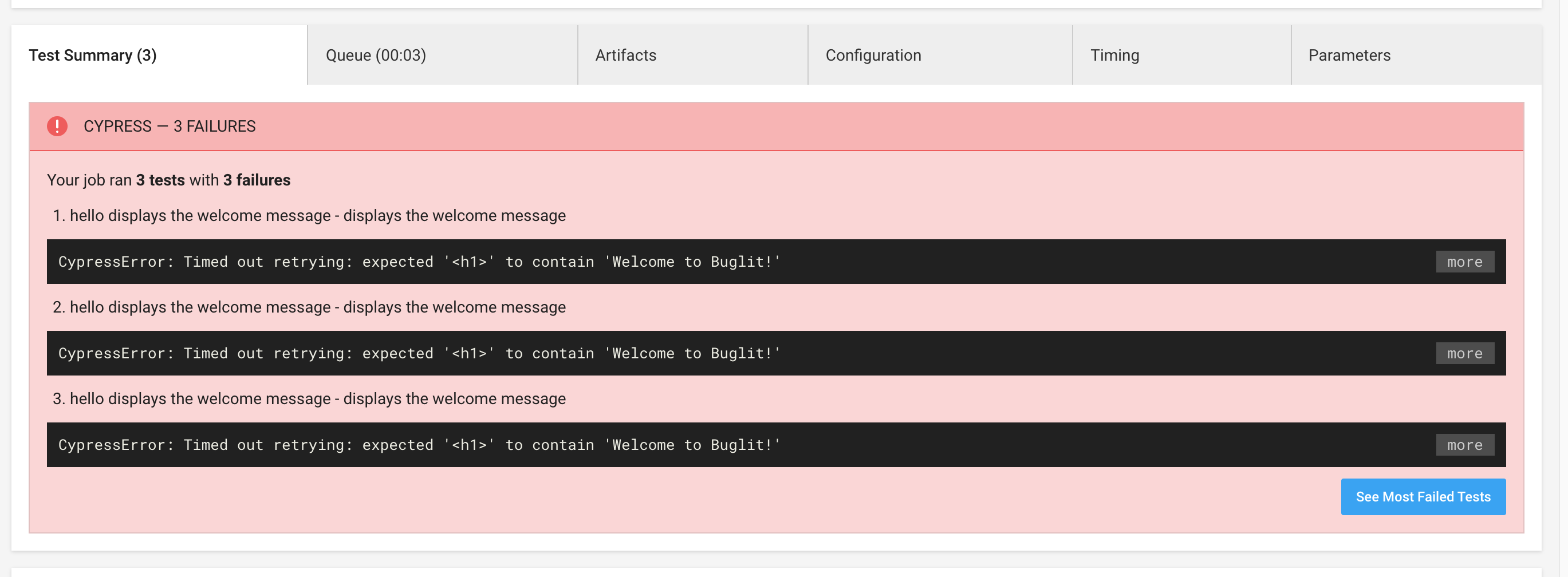Switch to the Queue (00:03) tab

tap(376, 55)
